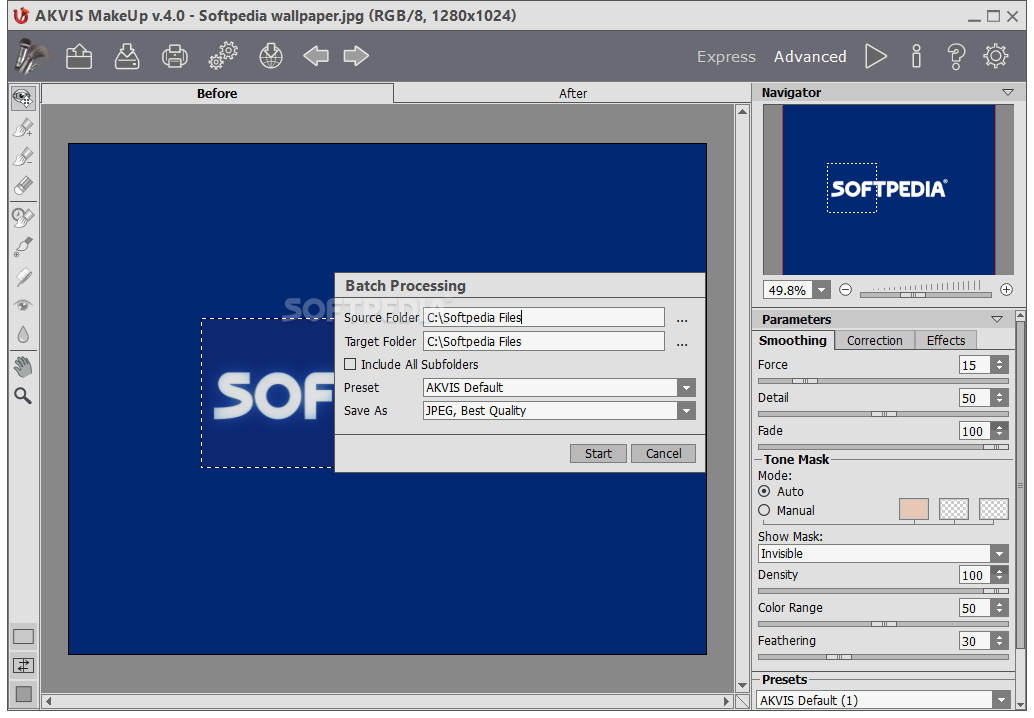Adjust the Detail value stepper
This screenshot has width=1034, height=718.
(x=1000, y=398)
